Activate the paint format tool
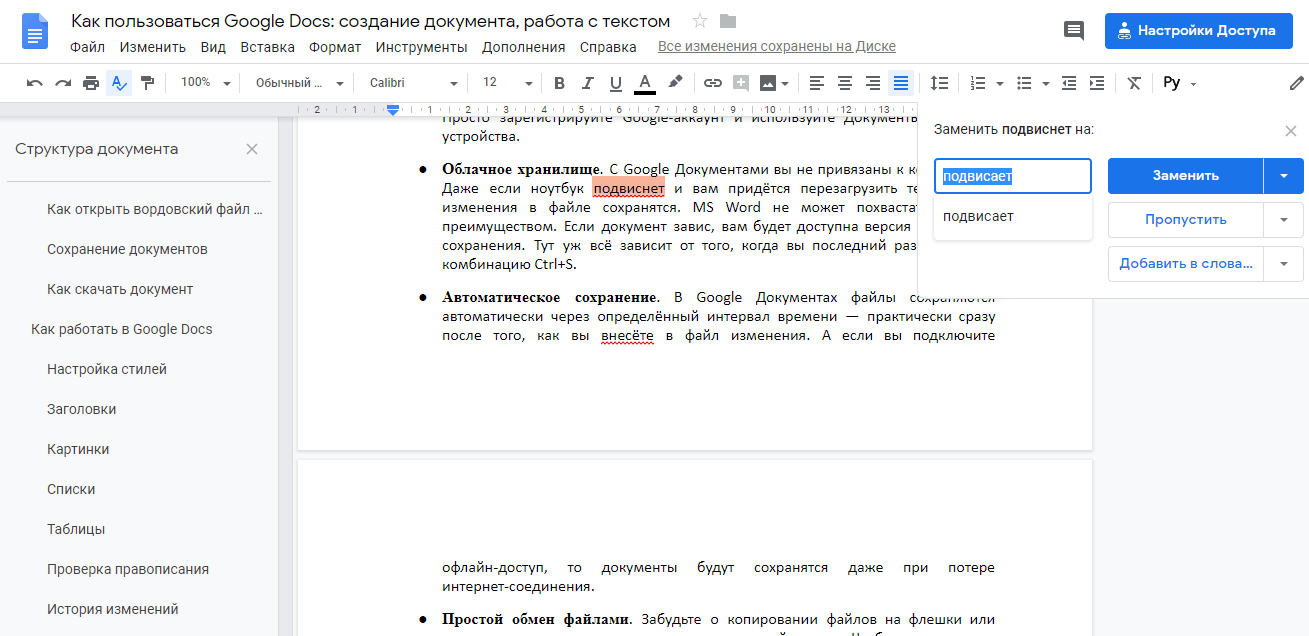Screen dimensions: 1309x636 147,83
